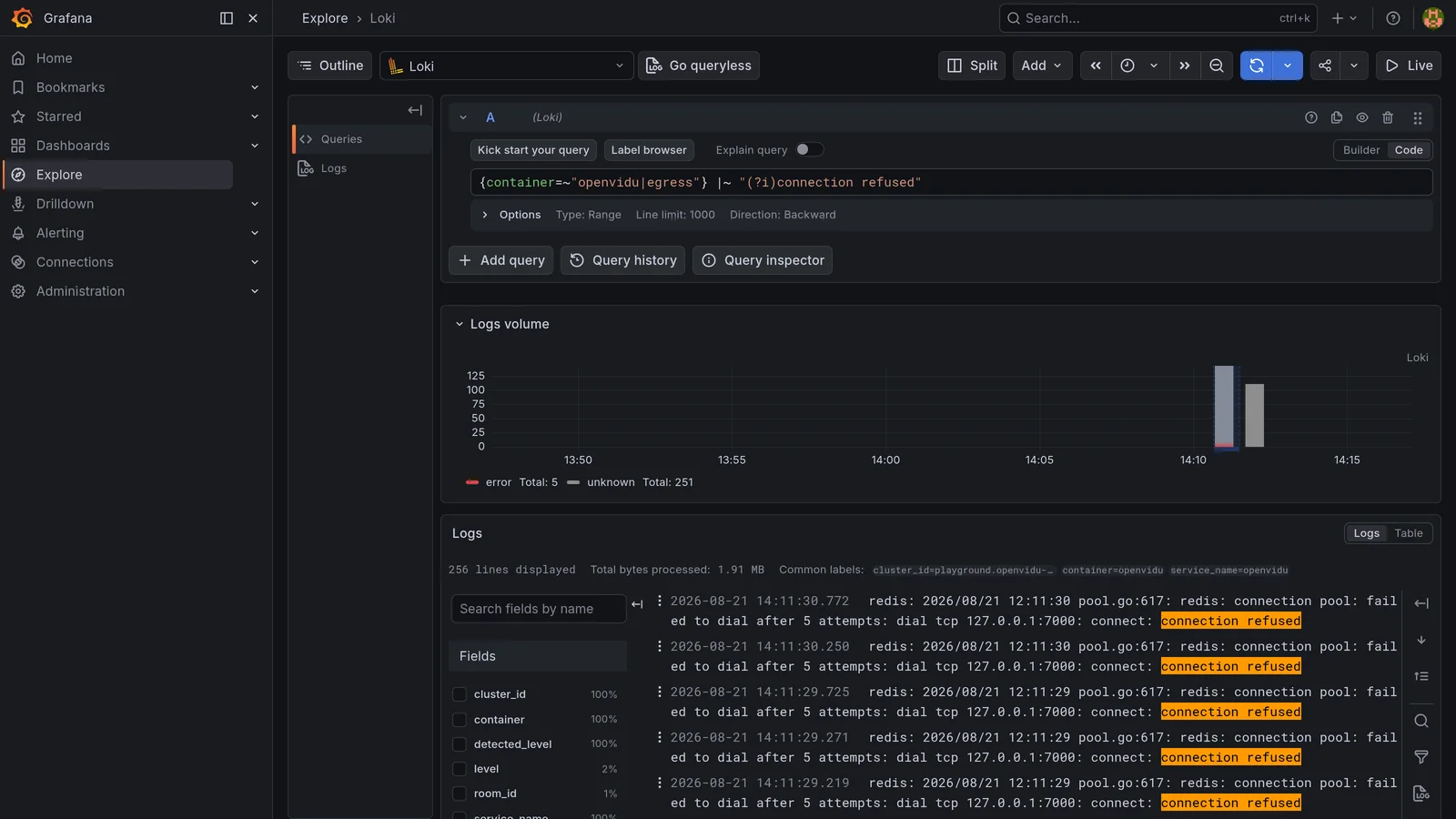This screenshot has height=819, width=1456.
Task: Check the cluster_id field
Action: [x=460, y=694]
